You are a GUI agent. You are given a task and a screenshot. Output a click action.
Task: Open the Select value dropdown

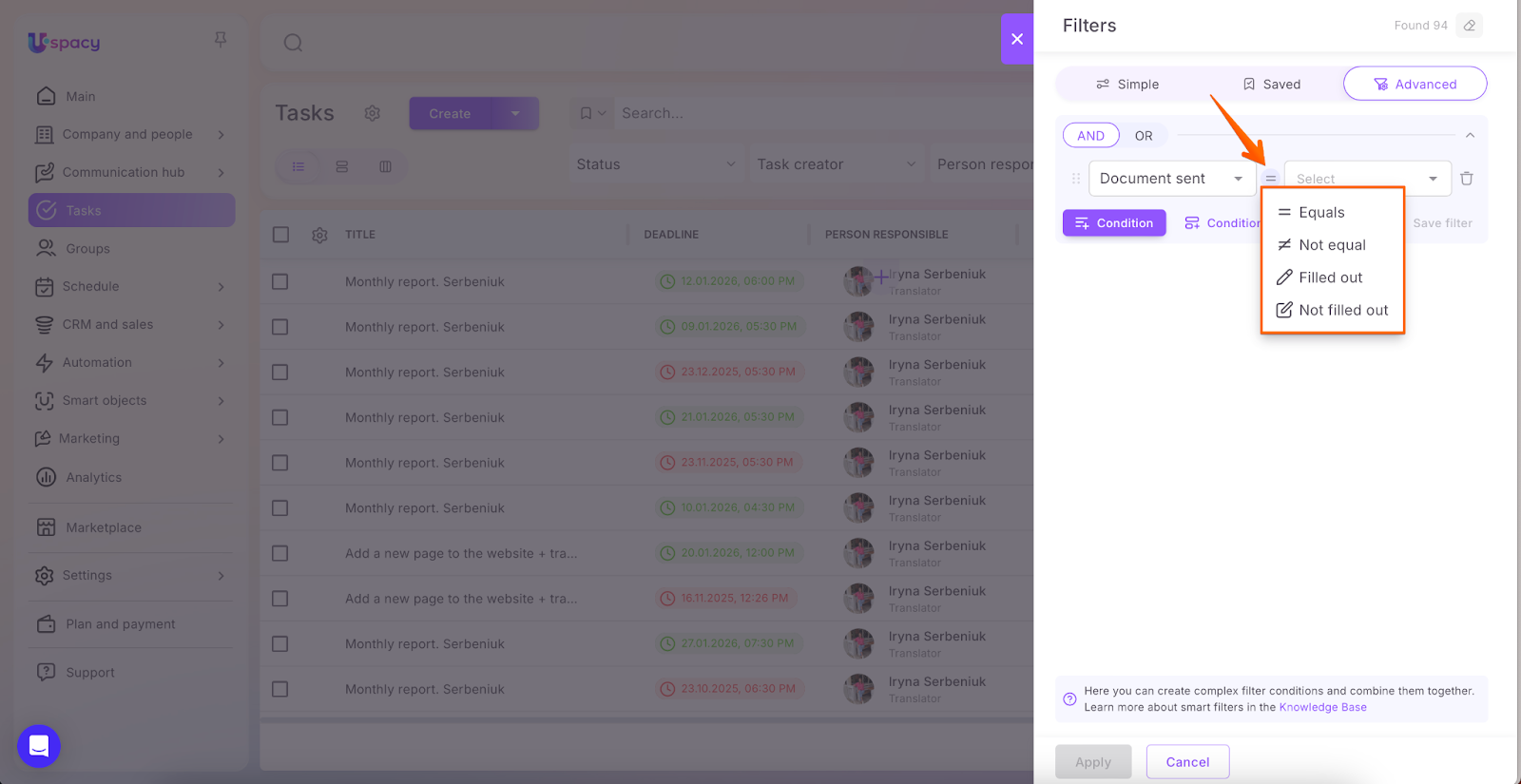click(x=1366, y=179)
